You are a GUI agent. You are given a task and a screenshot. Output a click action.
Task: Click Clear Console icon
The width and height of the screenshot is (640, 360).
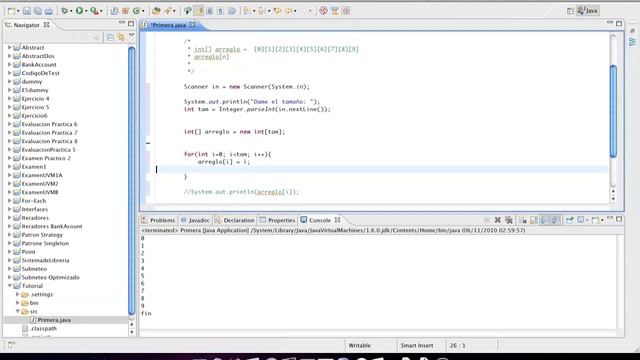click(x=523, y=220)
